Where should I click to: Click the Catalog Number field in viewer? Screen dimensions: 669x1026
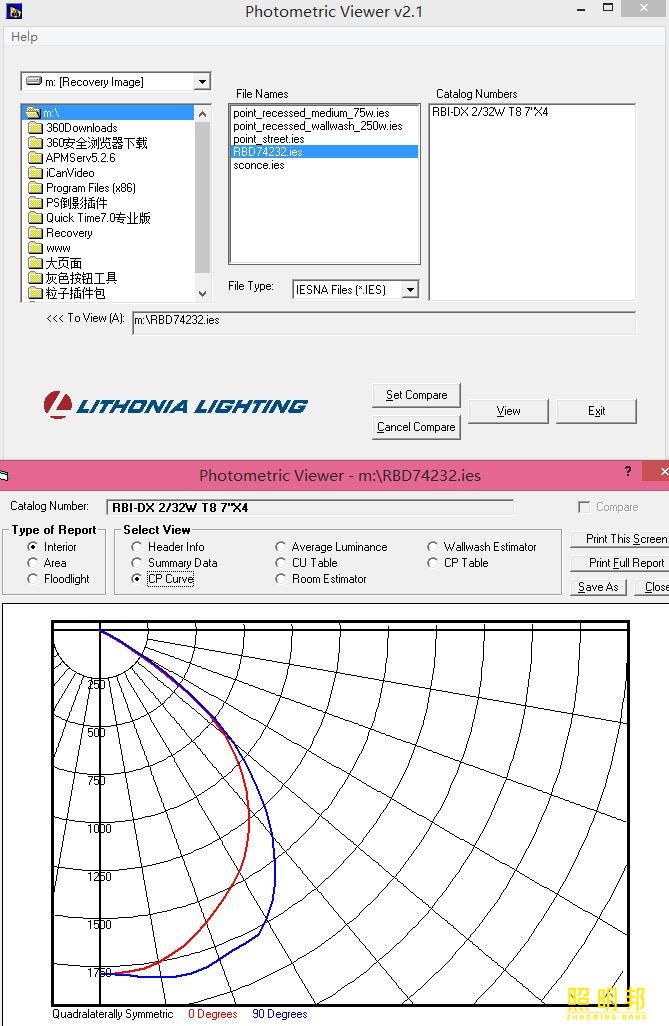[310, 507]
